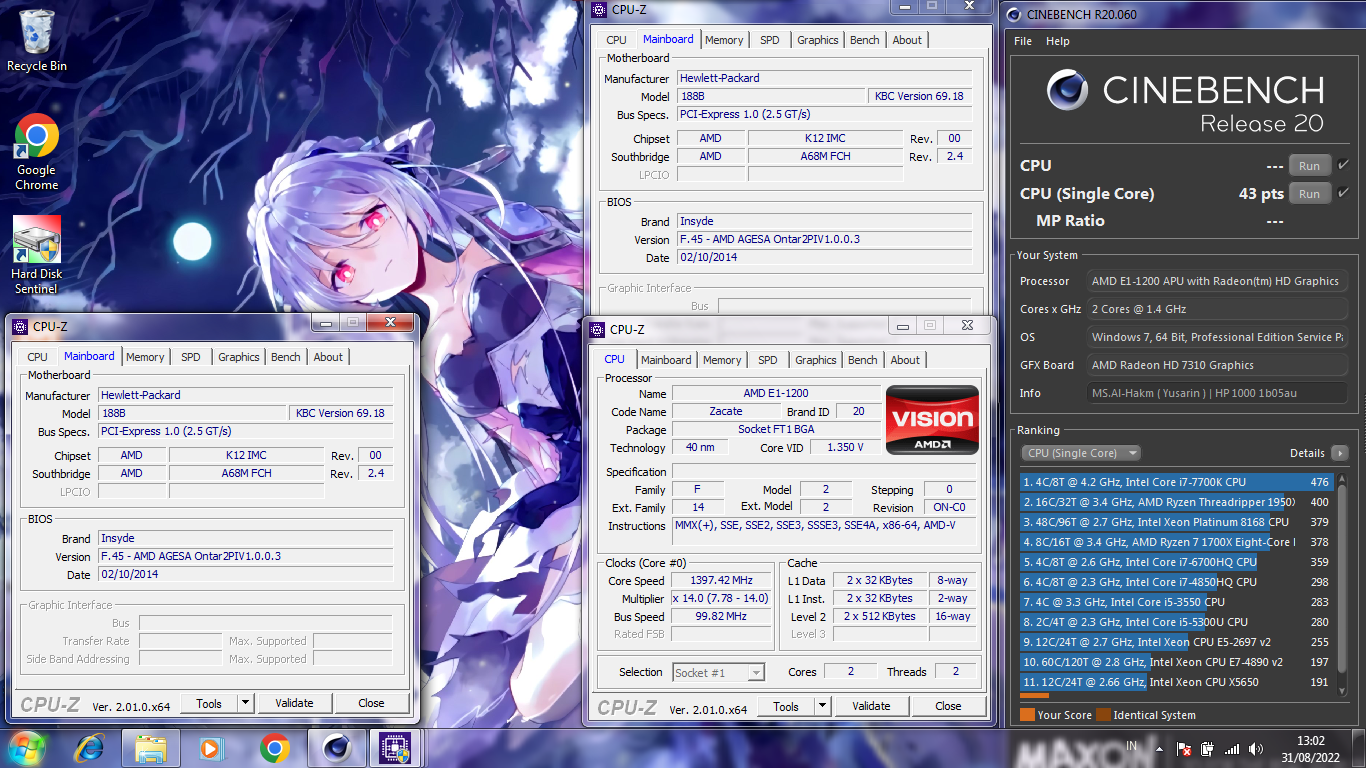Image resolution: width=1366 pixels, height=768 pixels.
Task: Click the GFX Board field AMD Radeon HD 7310
Action: (x=1217, y=365)
